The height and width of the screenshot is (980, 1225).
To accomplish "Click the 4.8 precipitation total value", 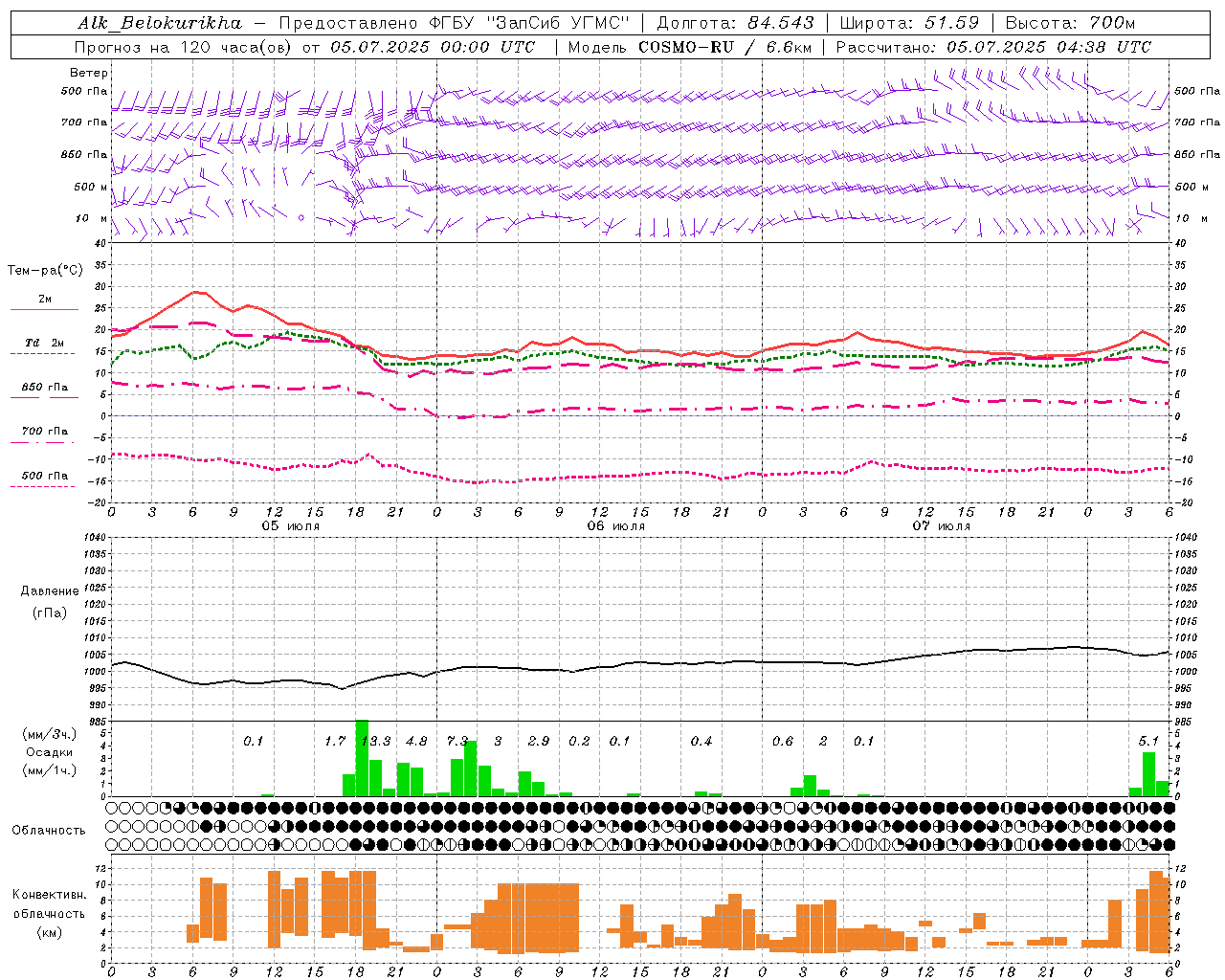I will click(416, 741).
